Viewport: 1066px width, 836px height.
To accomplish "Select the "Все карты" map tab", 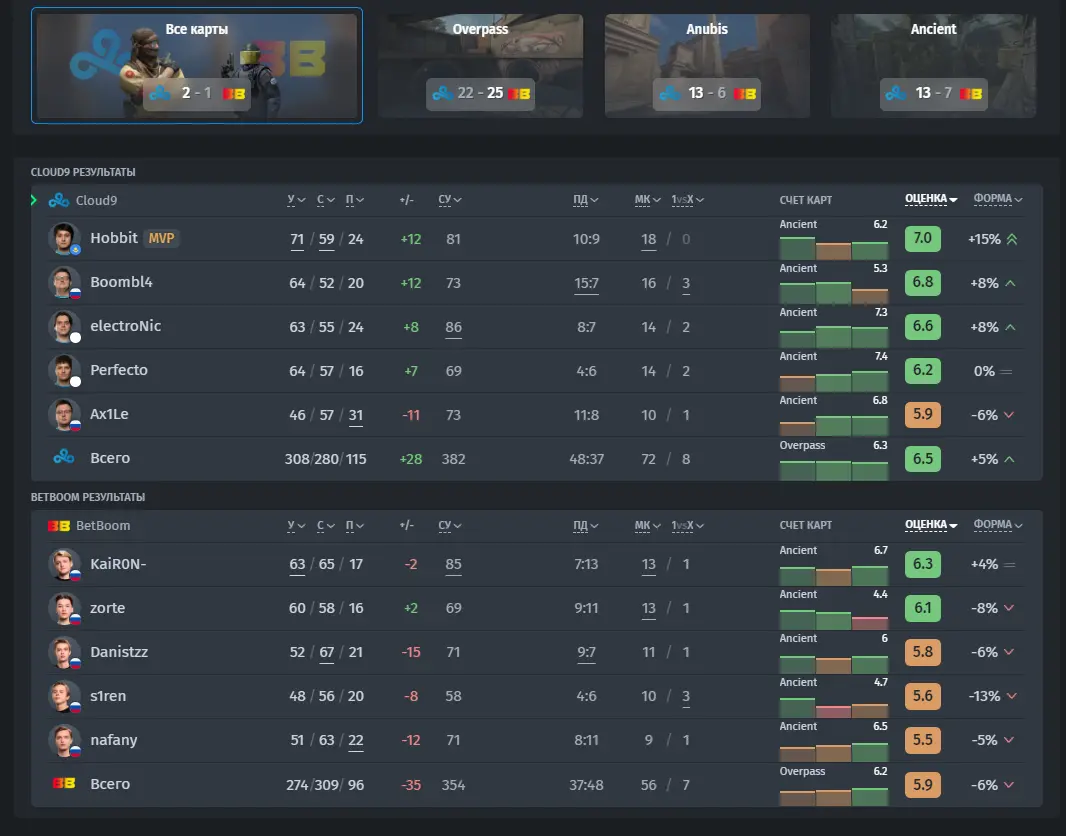I will pos(196,65).
